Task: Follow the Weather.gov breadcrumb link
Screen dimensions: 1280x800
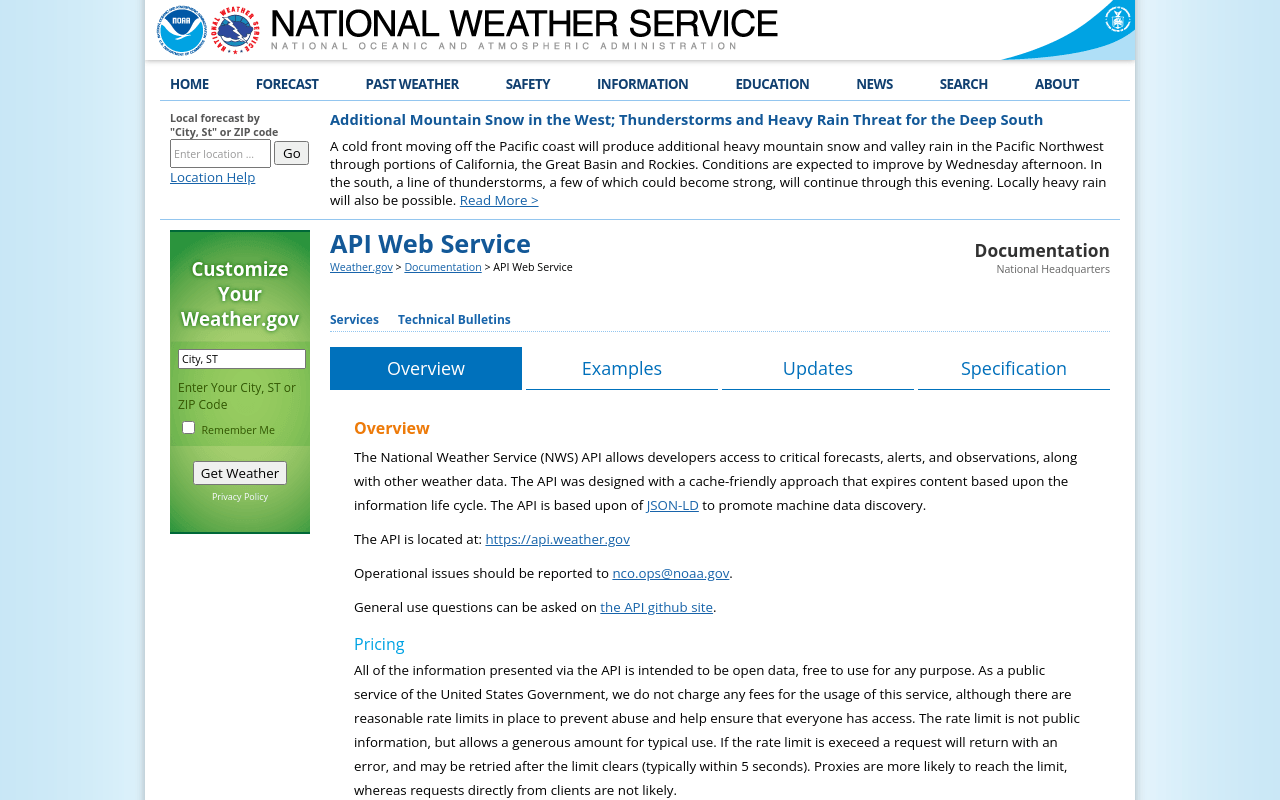Action: tap(361, 267)
